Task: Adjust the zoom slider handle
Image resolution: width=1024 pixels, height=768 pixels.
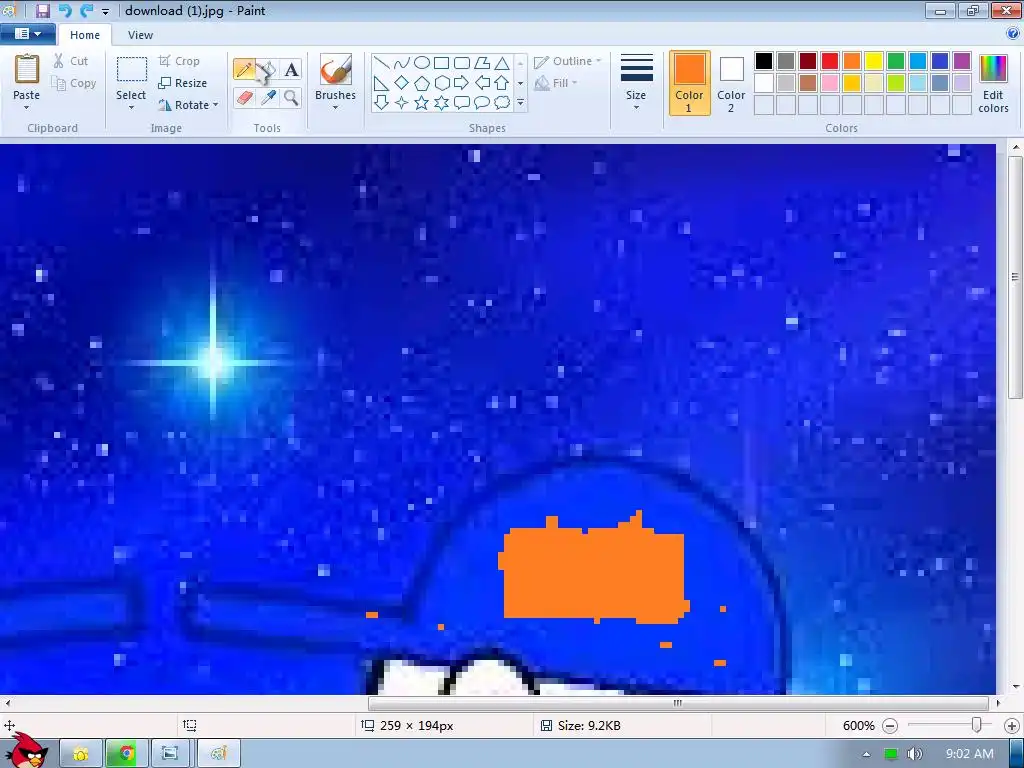Action: pyautogui.click(x=977, y=725)
